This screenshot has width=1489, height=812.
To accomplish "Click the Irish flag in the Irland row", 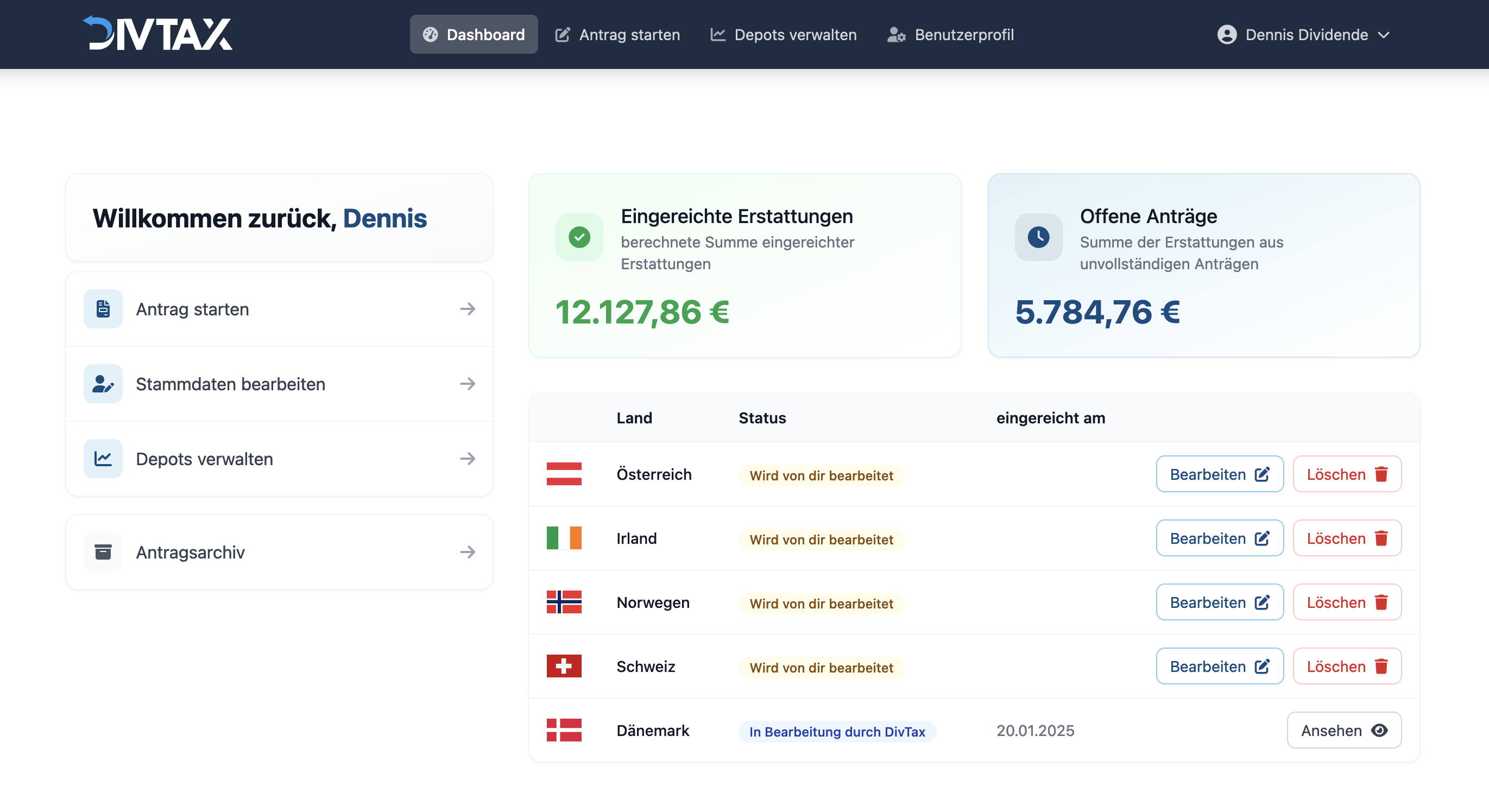I will (x=564, y=538).
